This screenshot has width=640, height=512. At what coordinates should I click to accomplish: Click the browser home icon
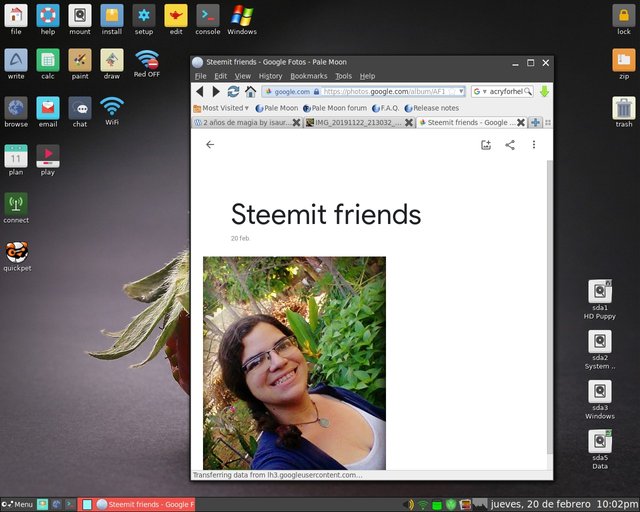[250, 91]
